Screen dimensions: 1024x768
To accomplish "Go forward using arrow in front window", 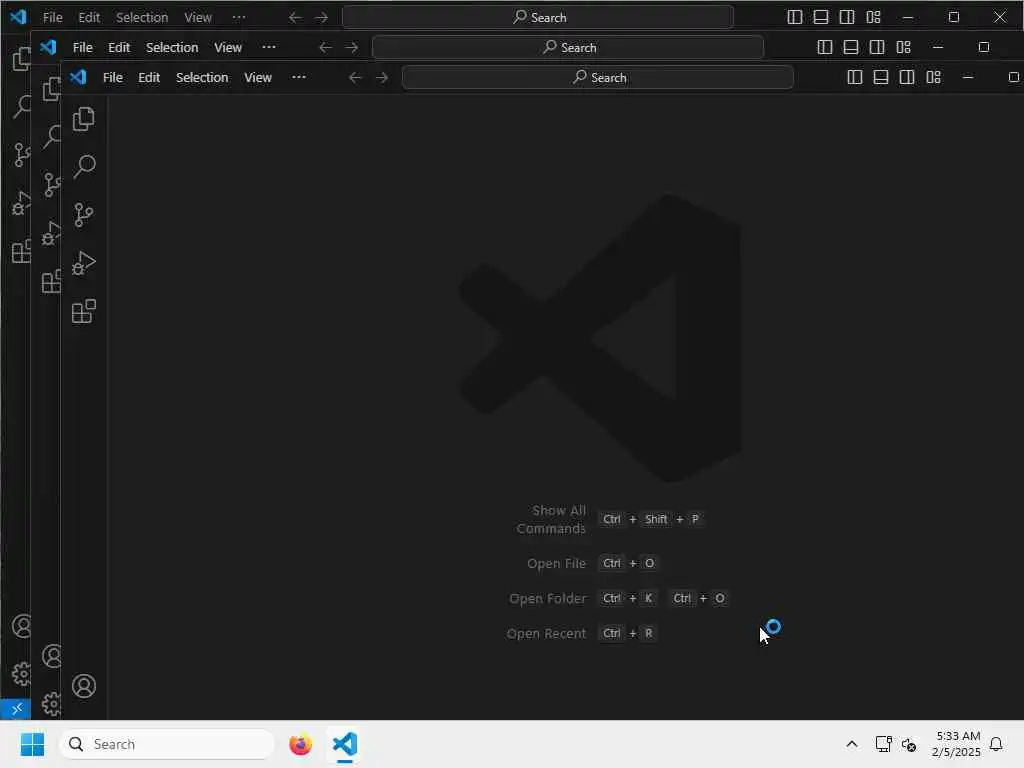I will coord(382,78).
